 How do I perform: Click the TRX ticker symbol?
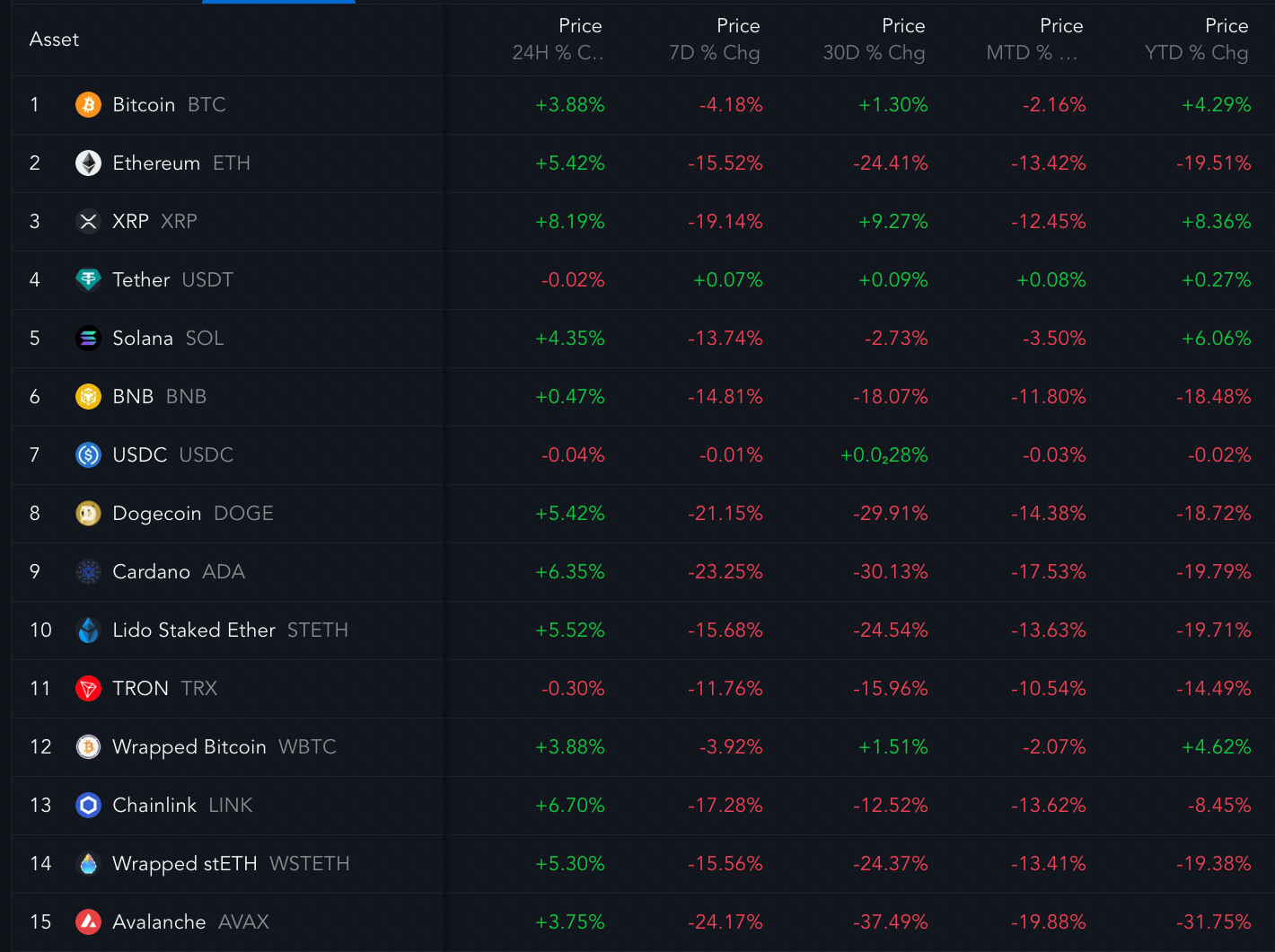coord(199,689)
